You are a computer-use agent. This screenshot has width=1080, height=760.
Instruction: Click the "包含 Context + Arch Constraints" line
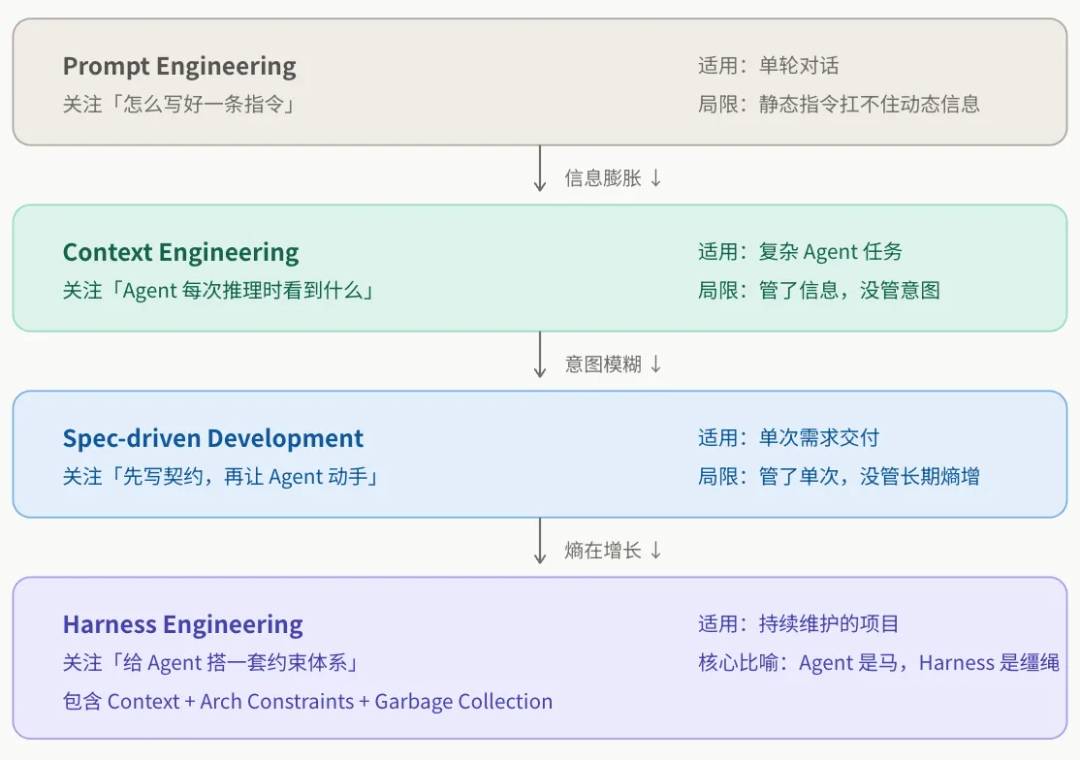[x=307, y=702]
